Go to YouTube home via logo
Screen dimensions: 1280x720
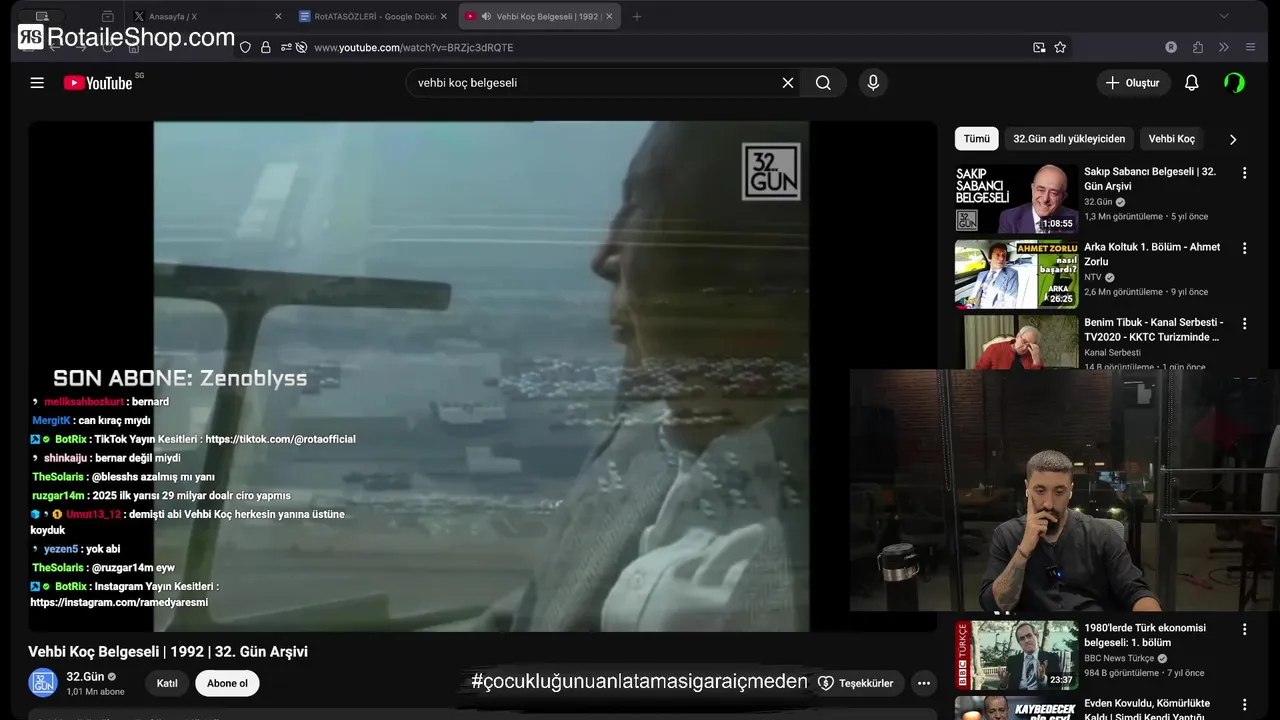(98, 83)
